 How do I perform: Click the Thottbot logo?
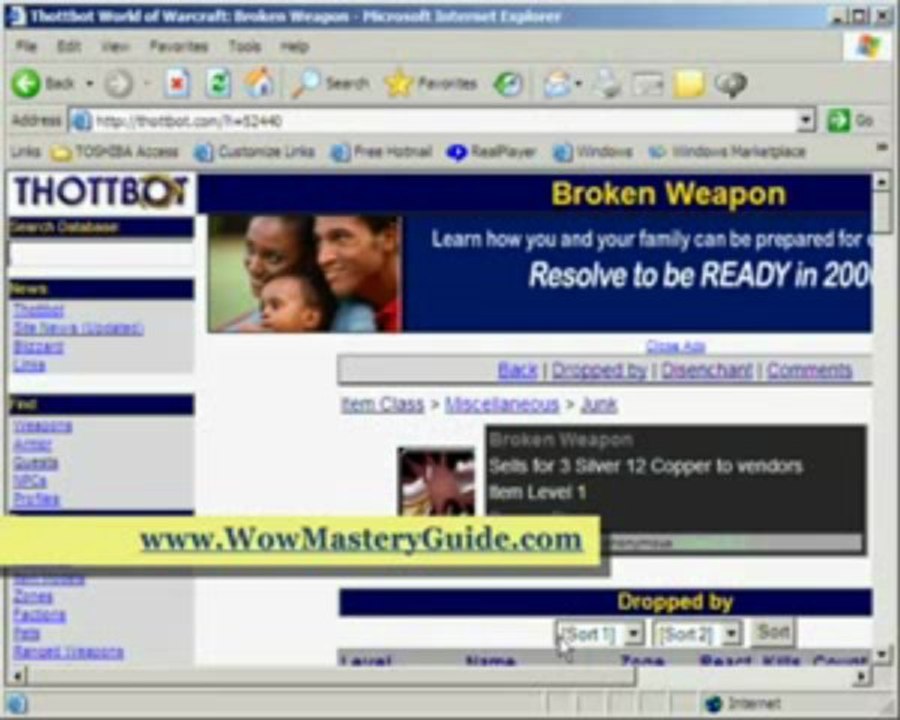coord(101,192)
